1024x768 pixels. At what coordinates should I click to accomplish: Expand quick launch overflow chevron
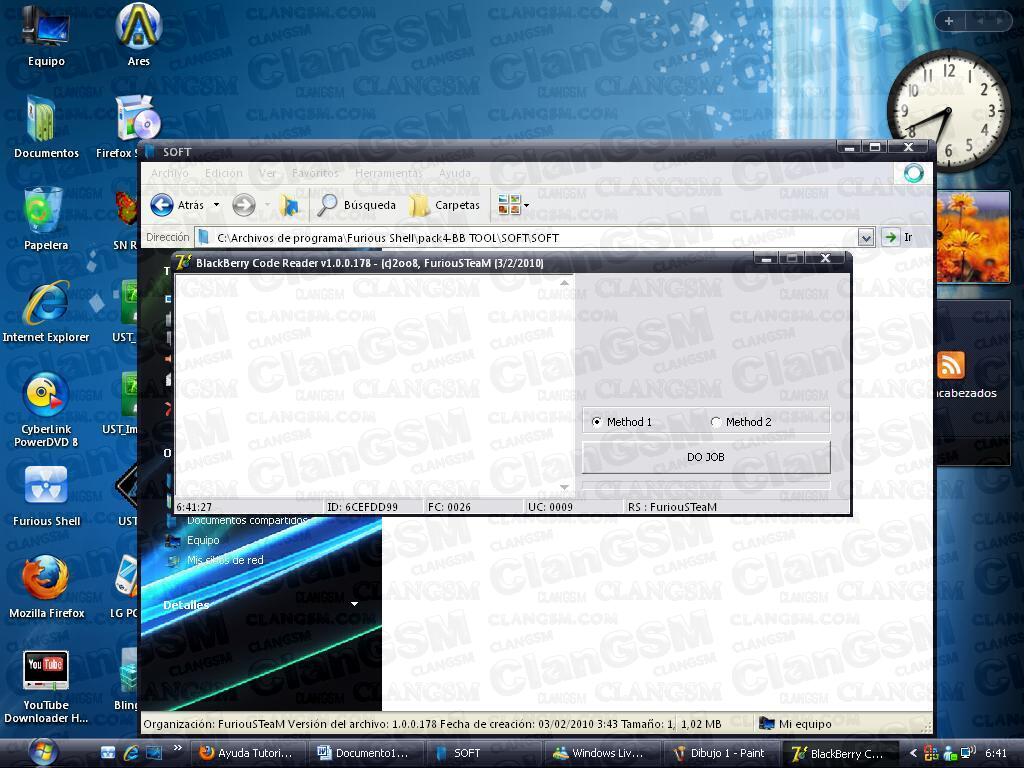177,748
